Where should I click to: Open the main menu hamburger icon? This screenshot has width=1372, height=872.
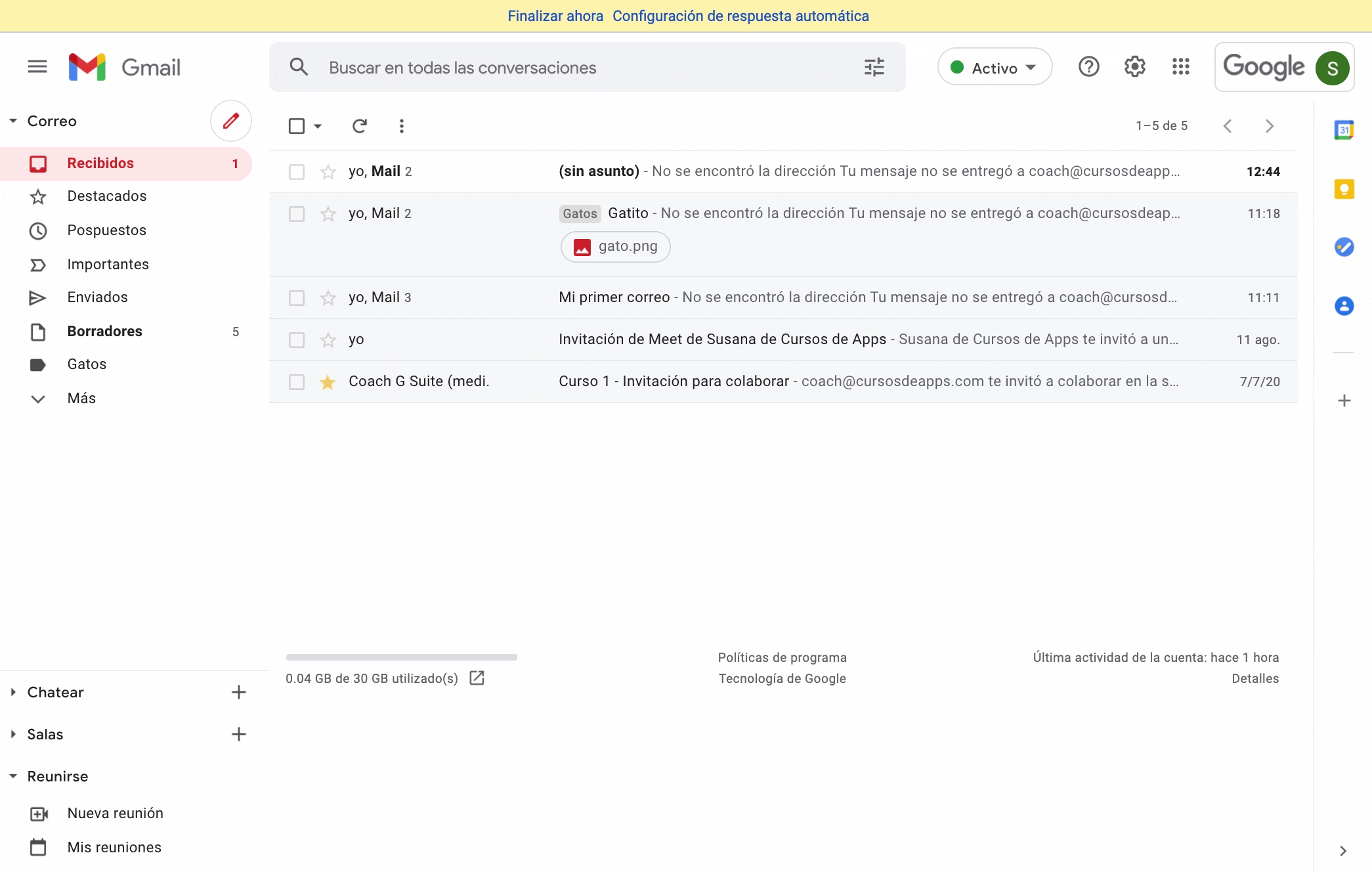[x=37, y=66]
